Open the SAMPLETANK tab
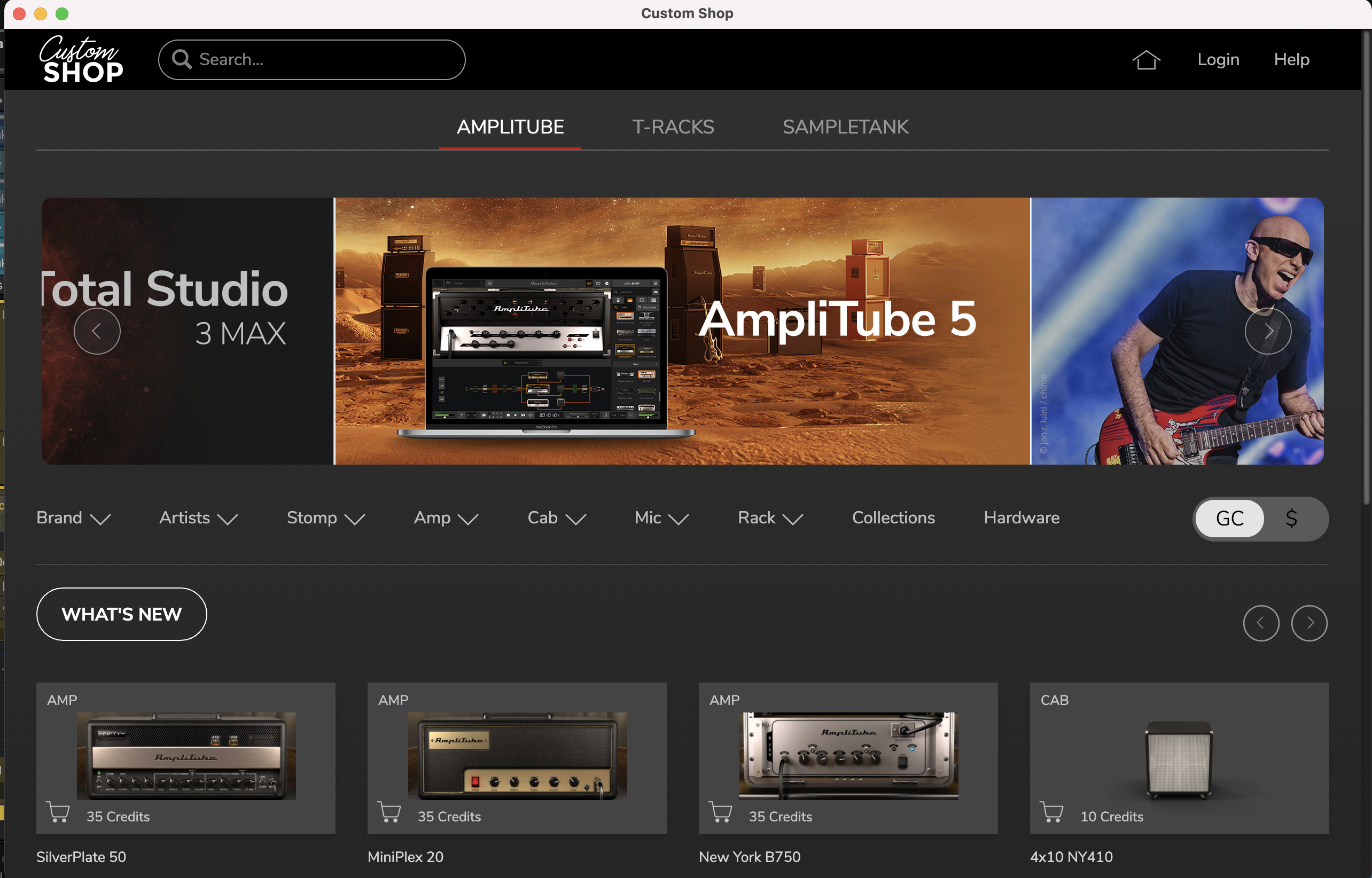The height and width of the screenshot is (878, 1372). 845,127
